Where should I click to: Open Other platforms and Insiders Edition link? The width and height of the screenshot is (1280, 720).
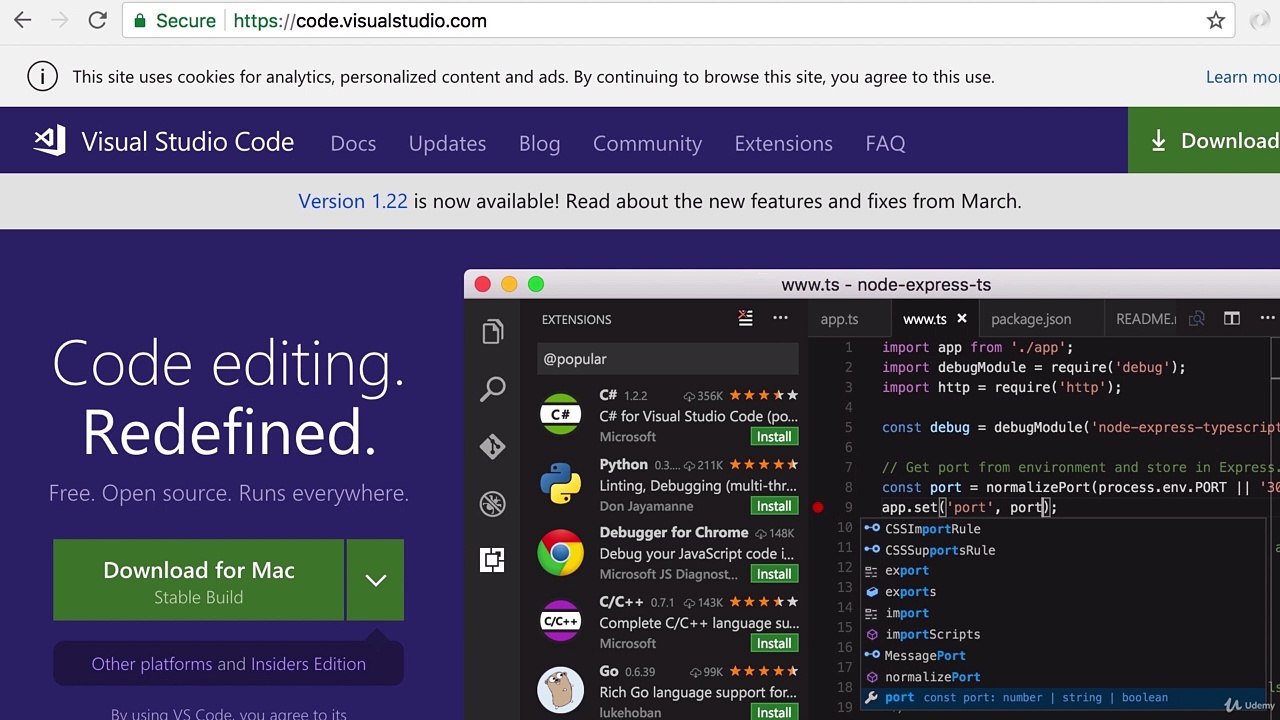click(x=229, y=664)
